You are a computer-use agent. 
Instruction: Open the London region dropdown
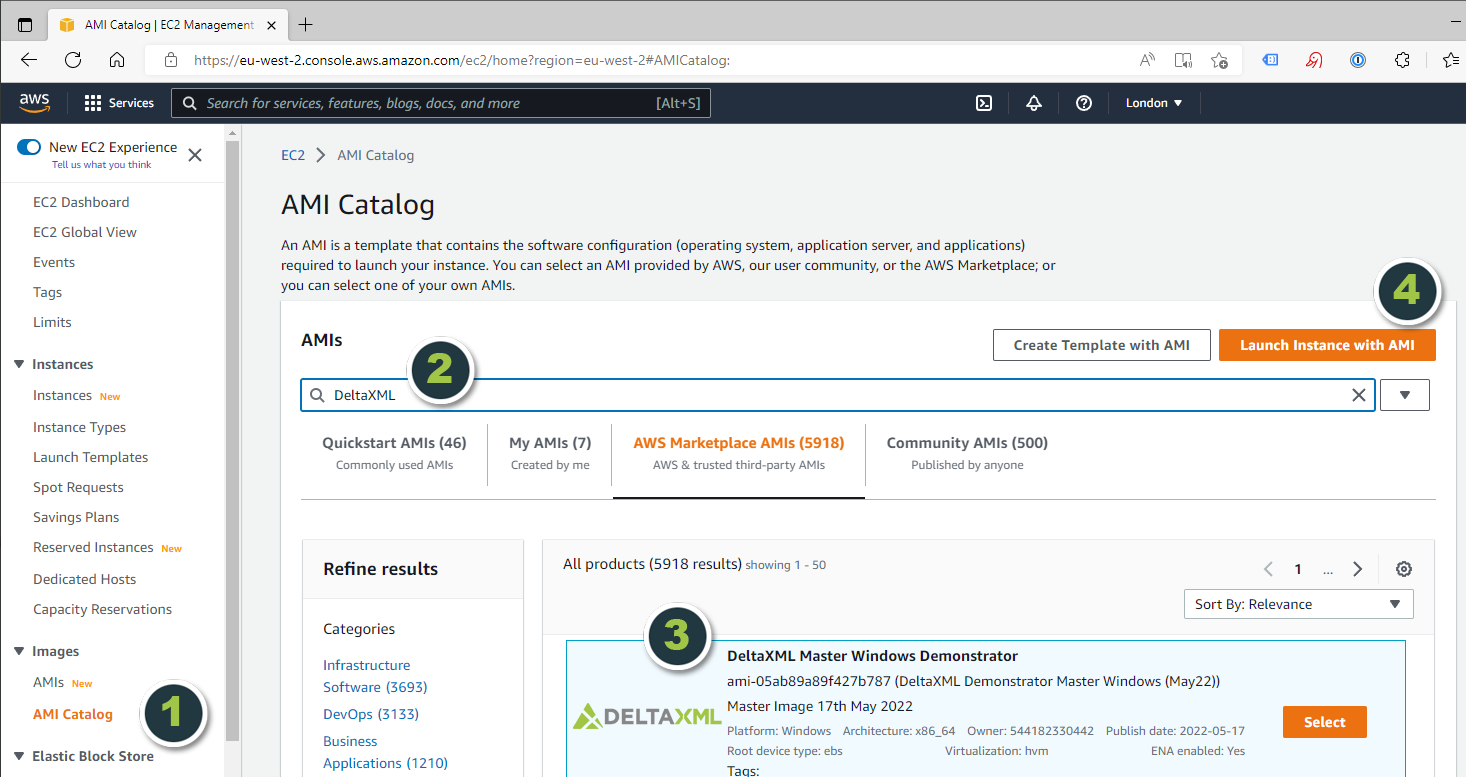coord(1154,103)
